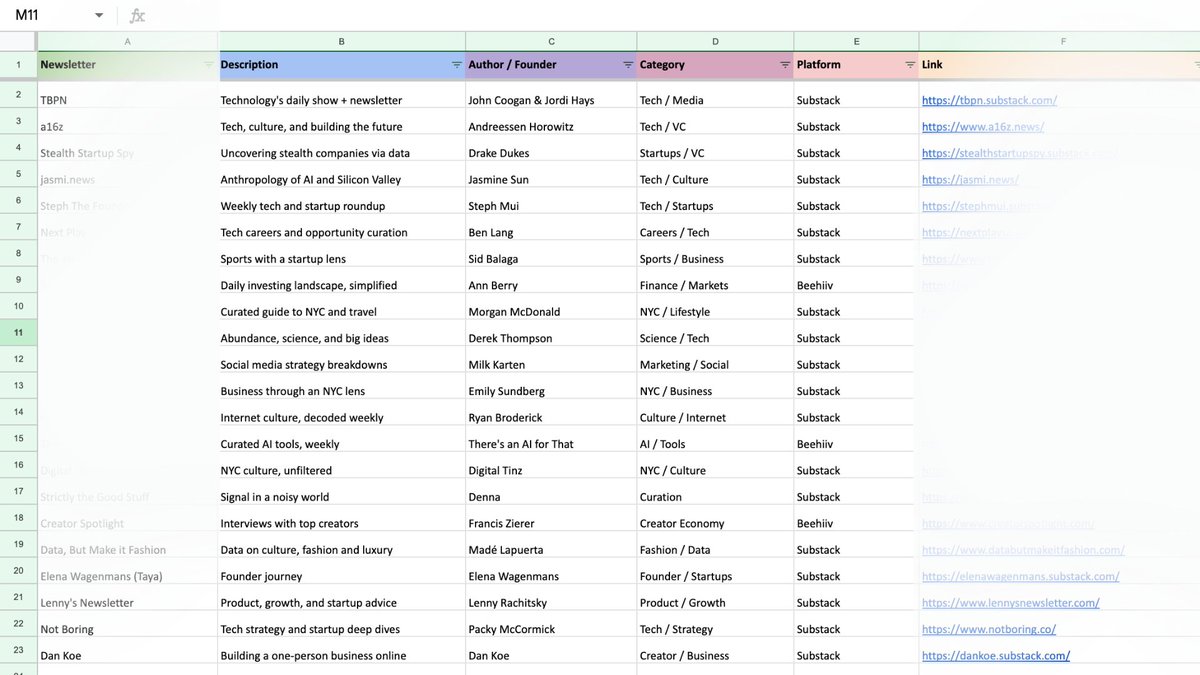
Task: Select column A header
Action: tap(128, 41)
